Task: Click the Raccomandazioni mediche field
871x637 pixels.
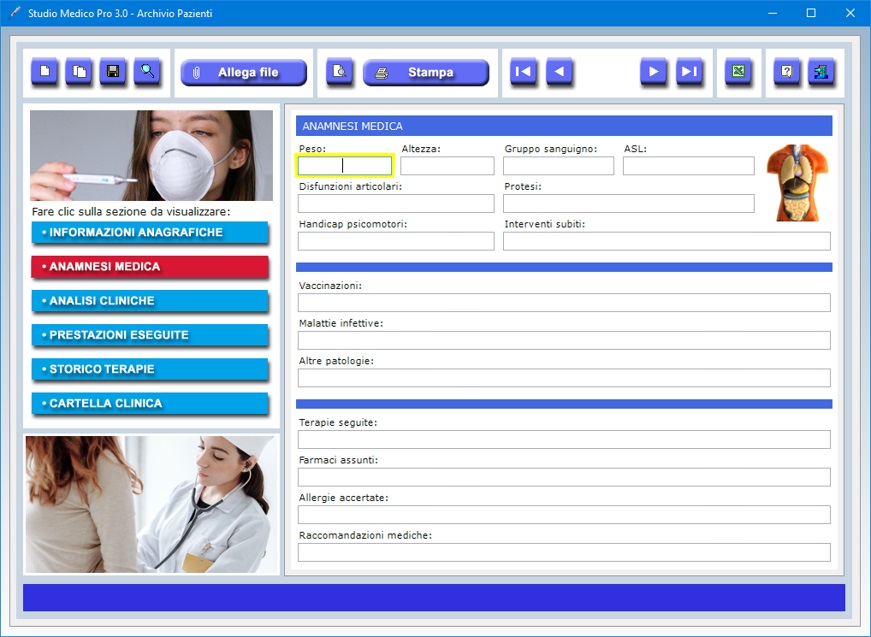Action: click(x=564, y=553)
